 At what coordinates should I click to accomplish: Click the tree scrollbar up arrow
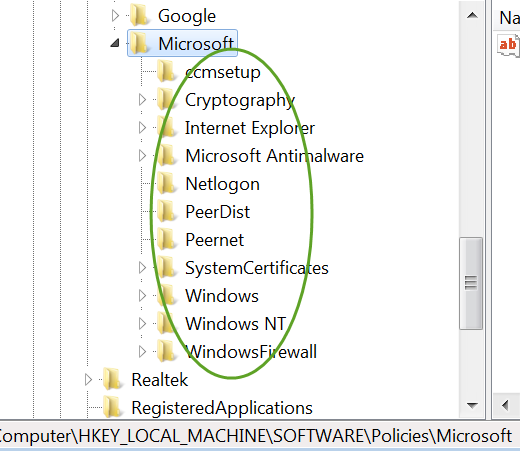tap(472, 15)
